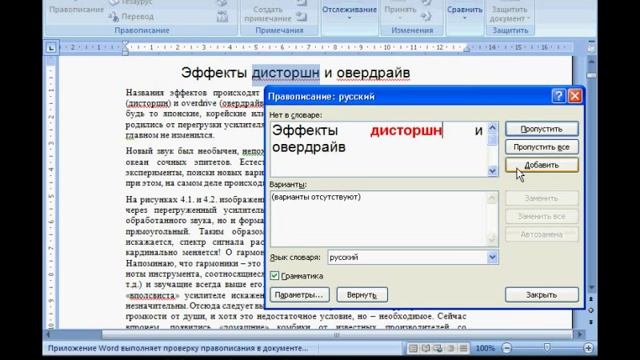Click zoom in plus button
Viewport: 640px width, 360px height.
tap(588, 348)
